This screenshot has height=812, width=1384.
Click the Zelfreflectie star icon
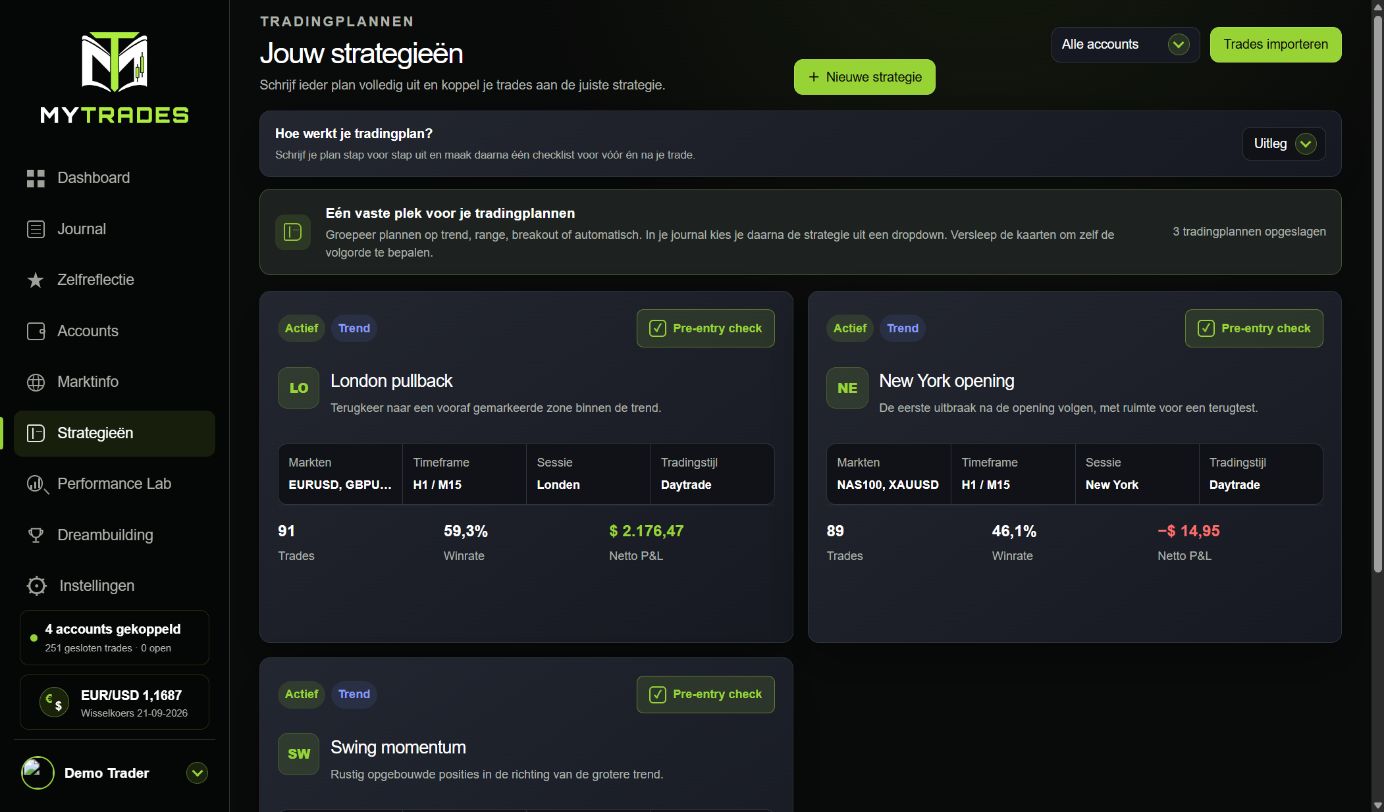(36, 280)
